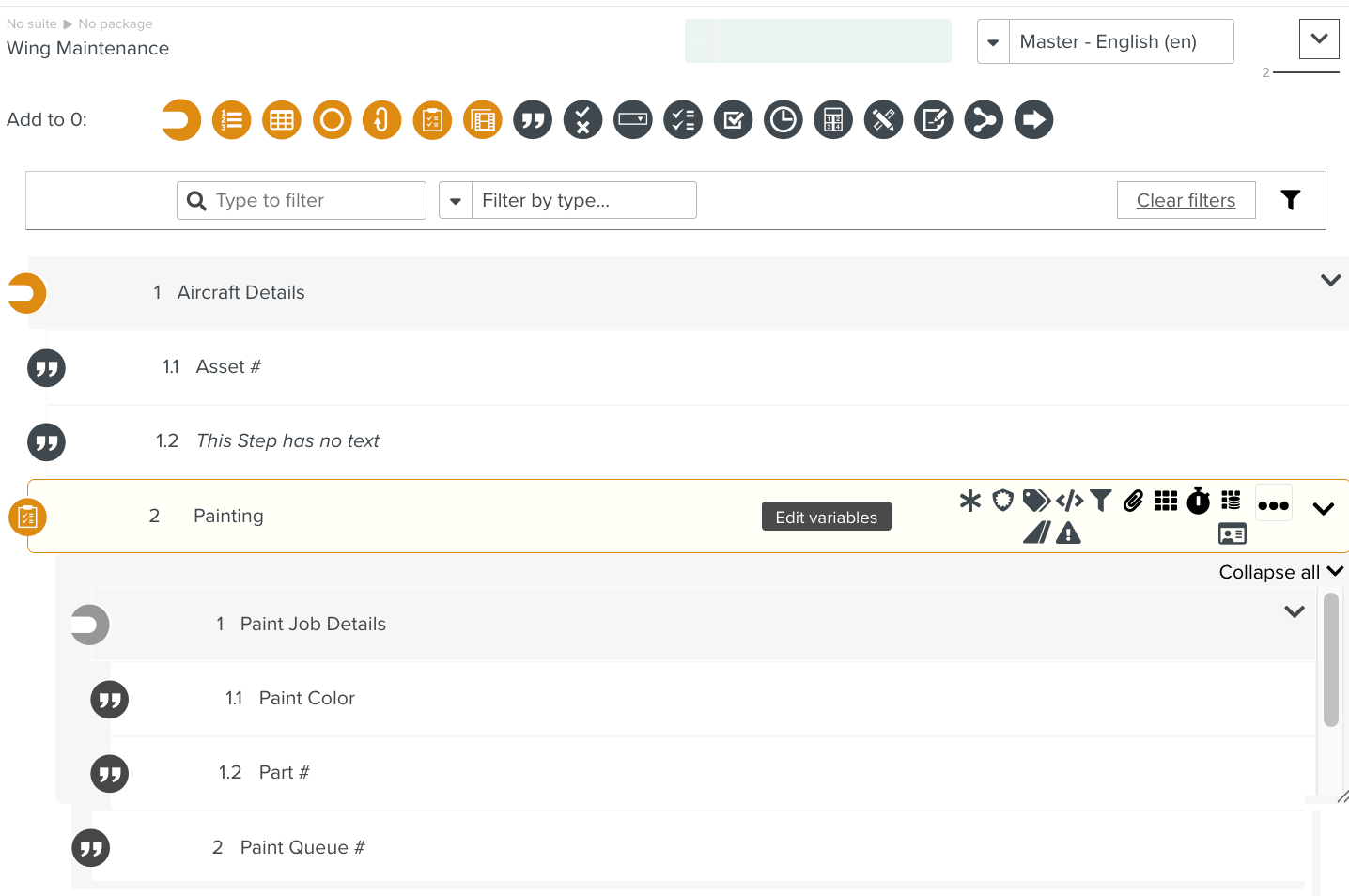Click the Filter by type field
The width and height of the screenshot is (1349, 896).
[x=583, y=200]
